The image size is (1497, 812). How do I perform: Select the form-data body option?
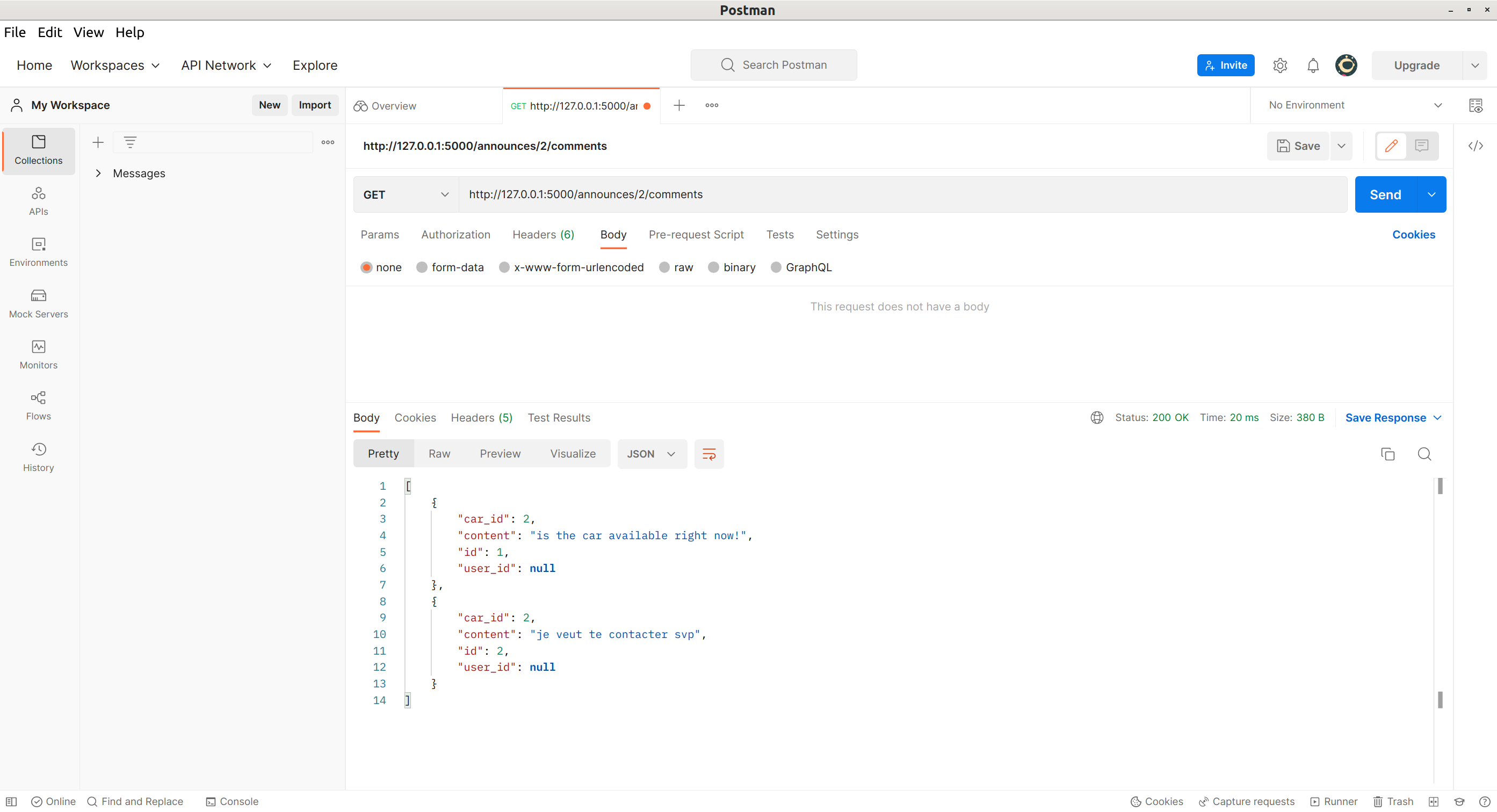[x=422, y=267]
